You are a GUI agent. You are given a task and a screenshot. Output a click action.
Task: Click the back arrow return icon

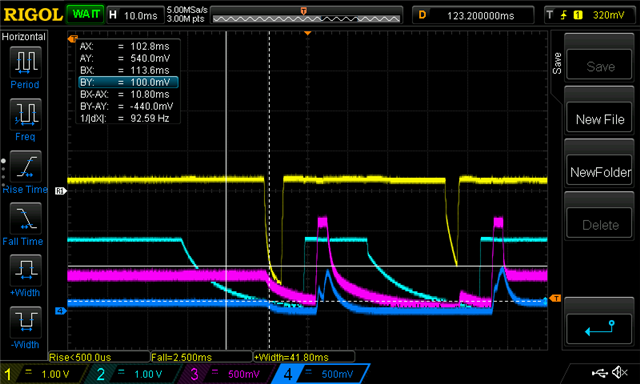pyautogui.click(x=599, y=329)
